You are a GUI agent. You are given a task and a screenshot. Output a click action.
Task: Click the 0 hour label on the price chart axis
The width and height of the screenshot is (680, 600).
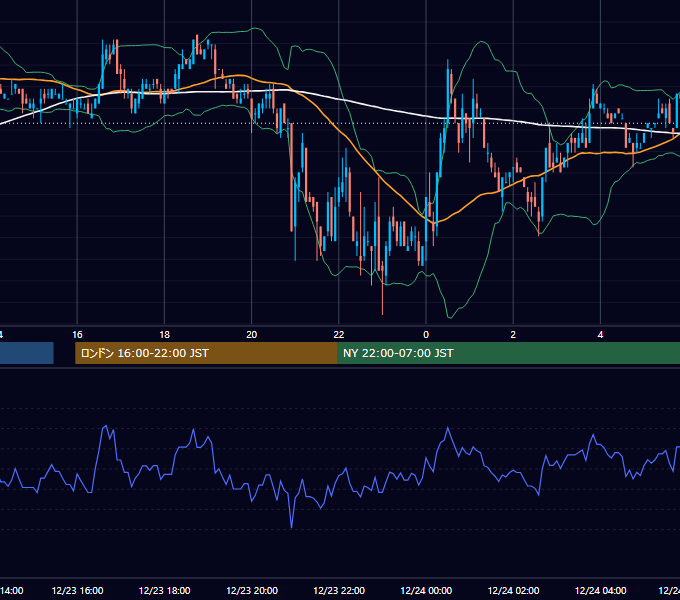pyautogui.click(x=426, y=335)
